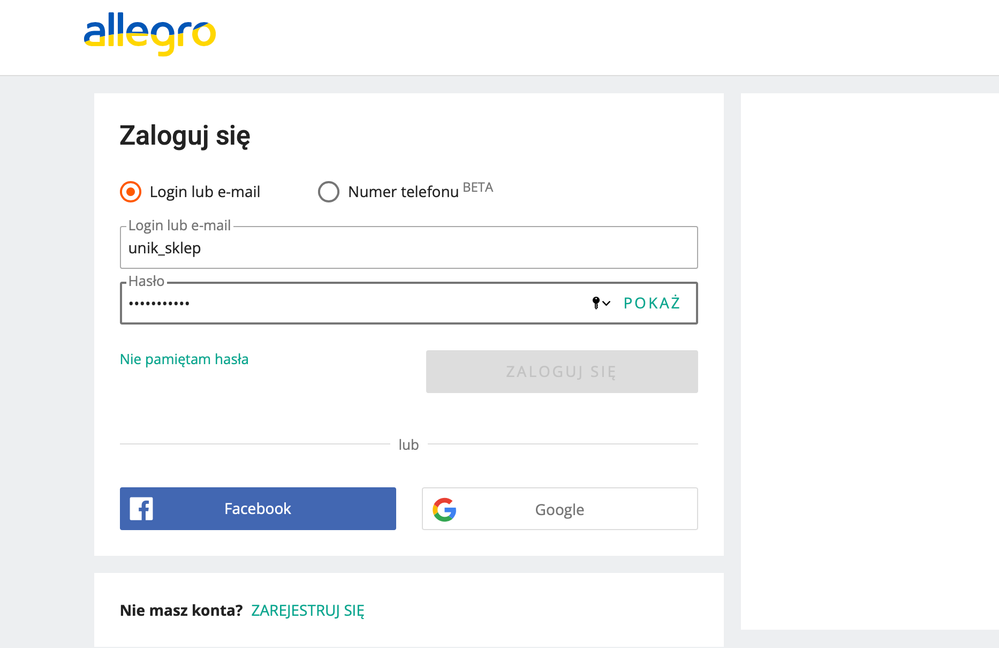
Task: Click the "Zaloguj się" page heading
Action: [185, 135]
